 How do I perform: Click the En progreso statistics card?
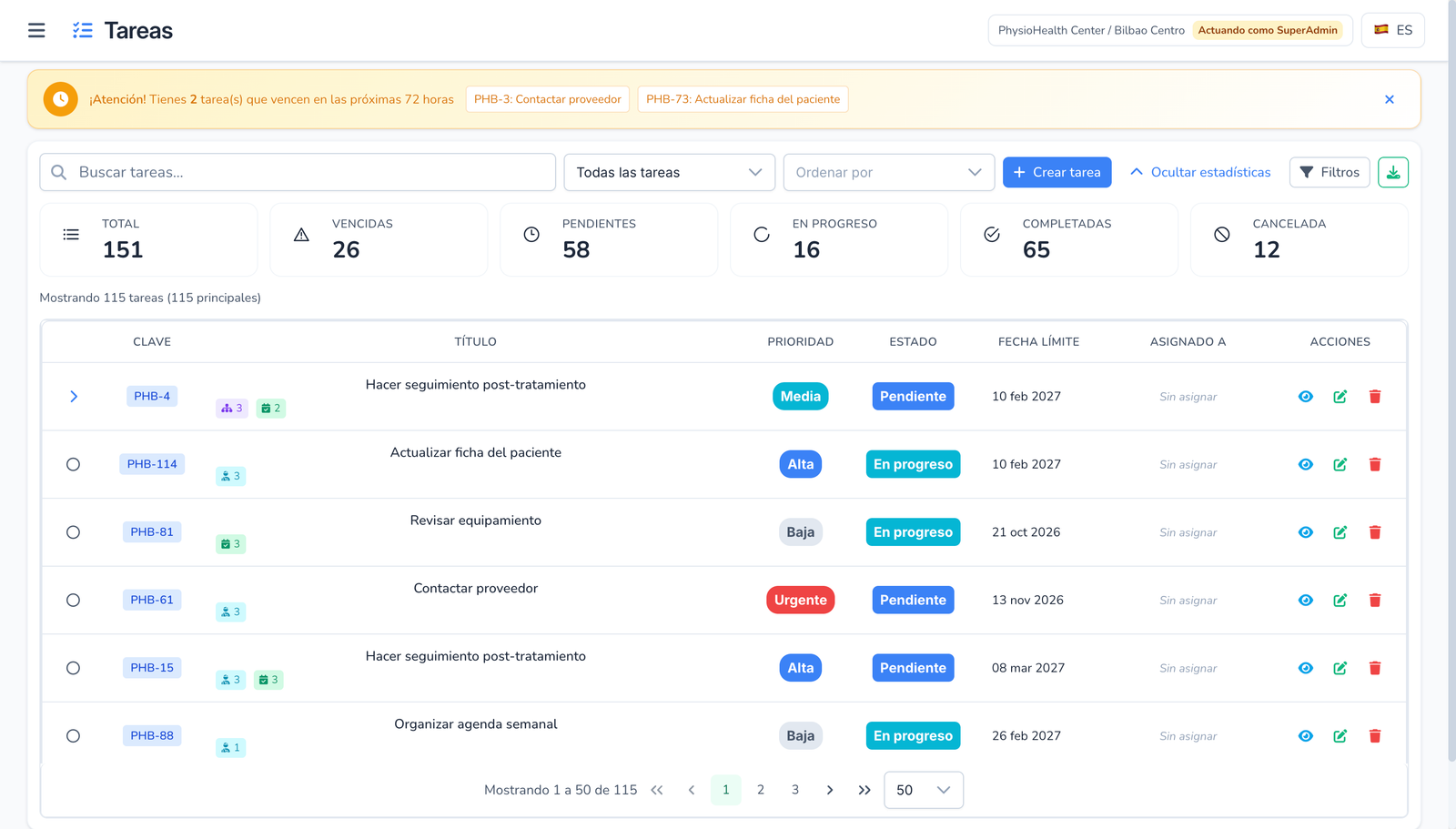click(x=839, y=239)
